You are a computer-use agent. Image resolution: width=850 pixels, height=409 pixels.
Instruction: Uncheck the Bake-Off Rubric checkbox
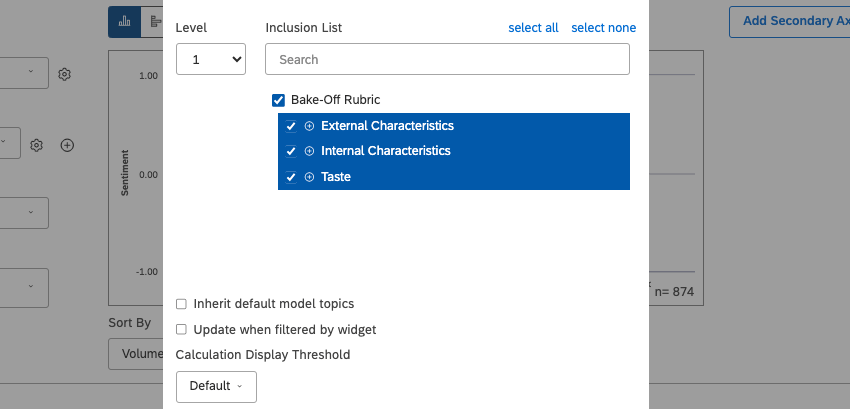(278, 100)
